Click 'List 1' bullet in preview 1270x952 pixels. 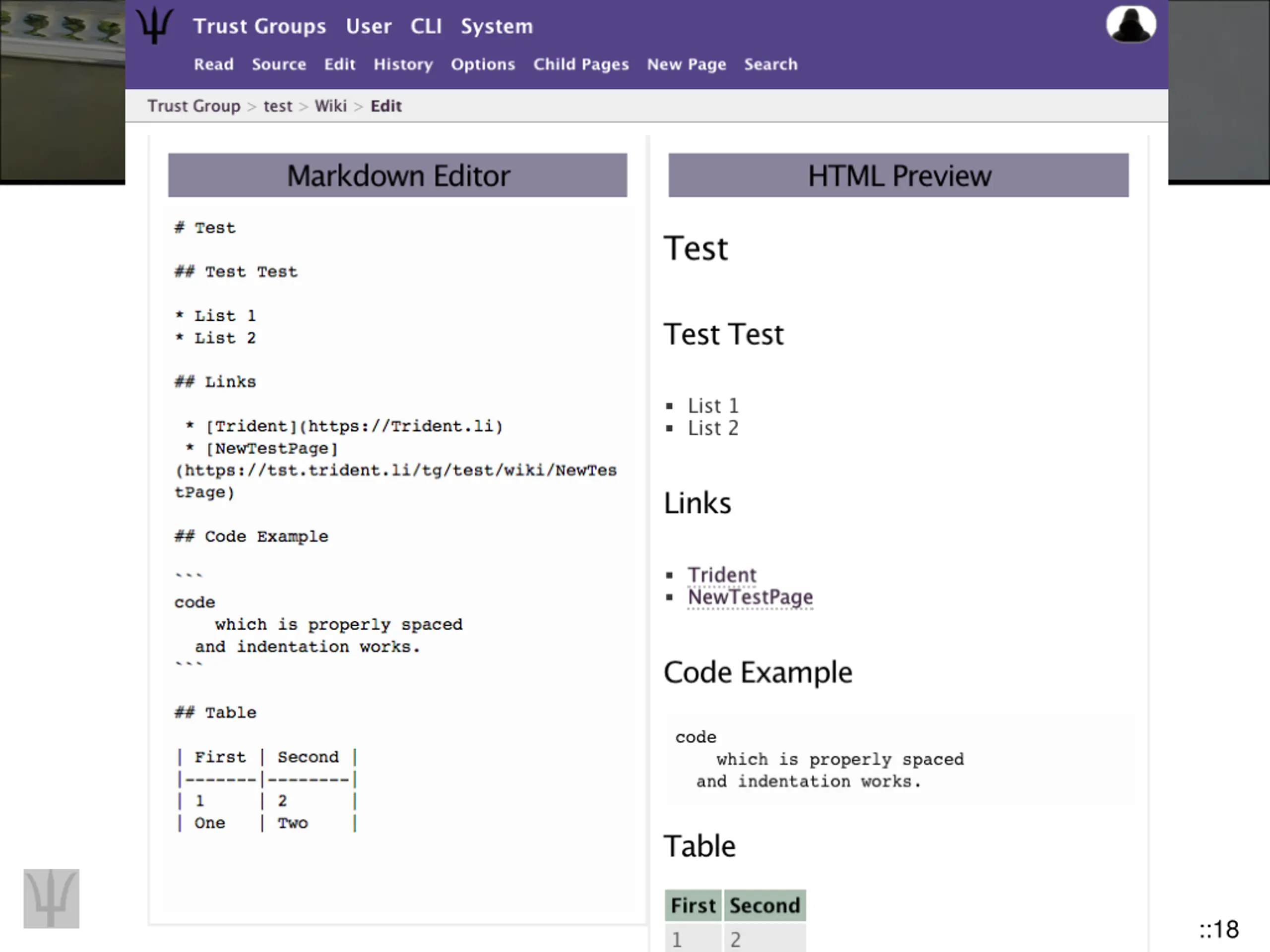point(713,406)
